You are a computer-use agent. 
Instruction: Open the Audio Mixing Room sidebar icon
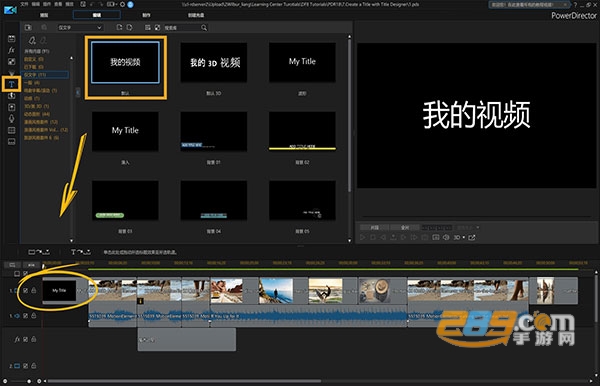(x=11, y=107)
